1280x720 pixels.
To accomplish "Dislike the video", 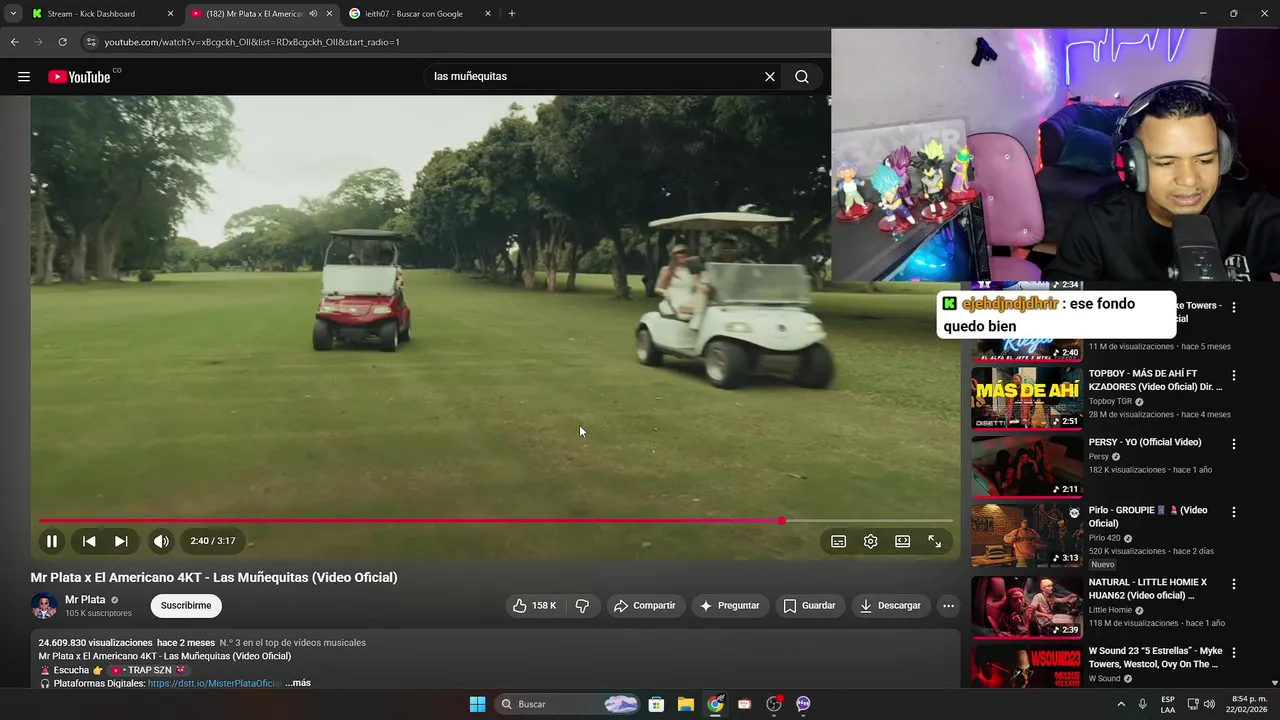I will pos(582,606).
